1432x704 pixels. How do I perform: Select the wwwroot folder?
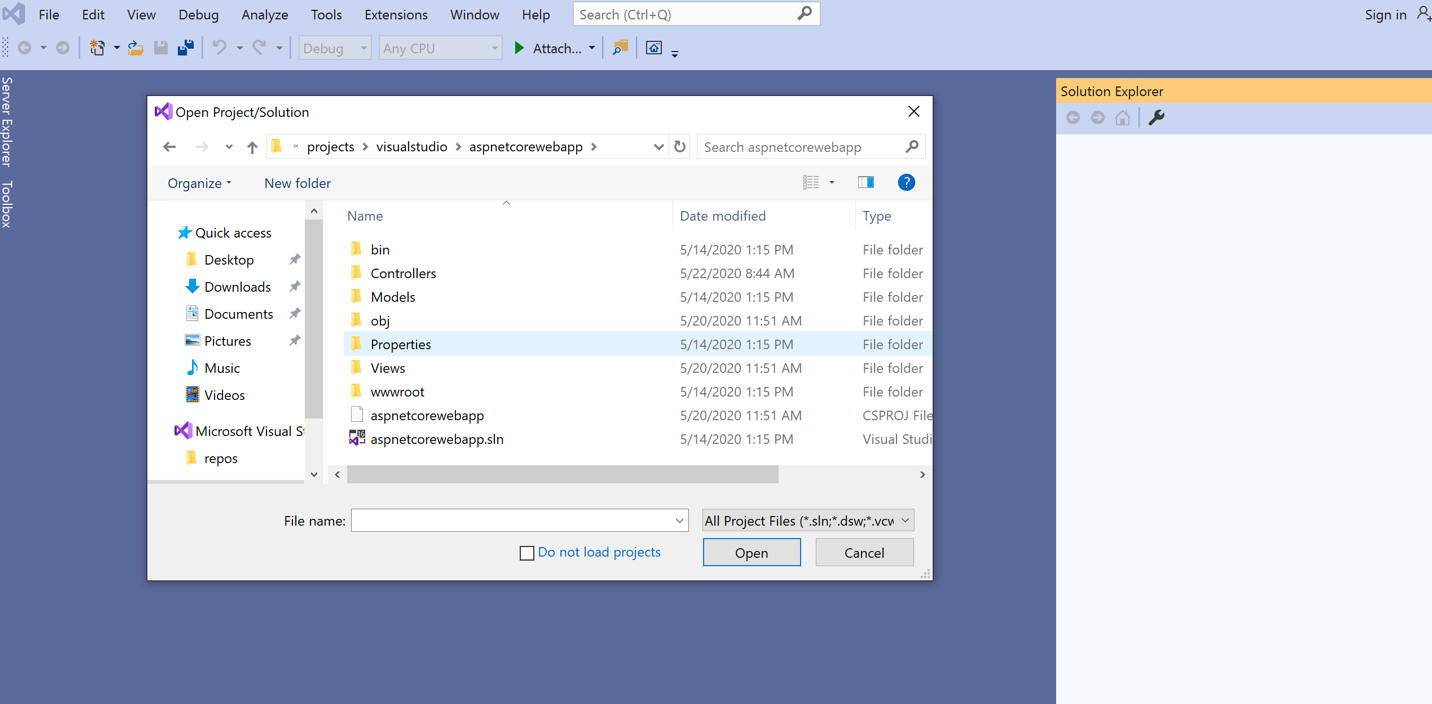click(x=397, y=392)
